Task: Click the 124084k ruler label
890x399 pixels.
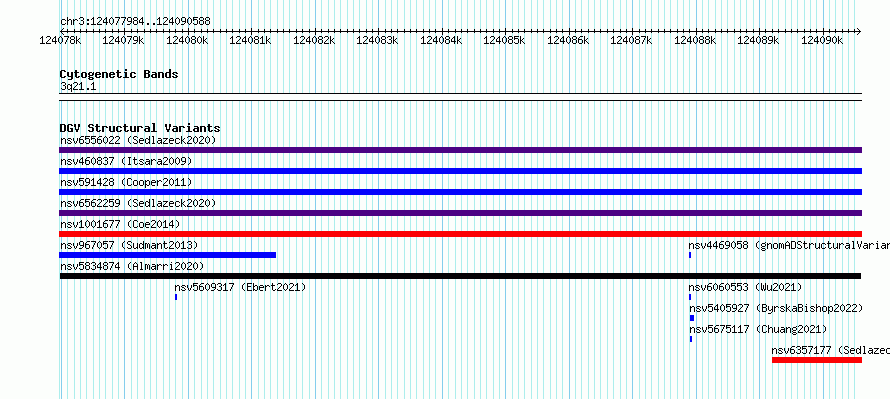Action: 440,40
